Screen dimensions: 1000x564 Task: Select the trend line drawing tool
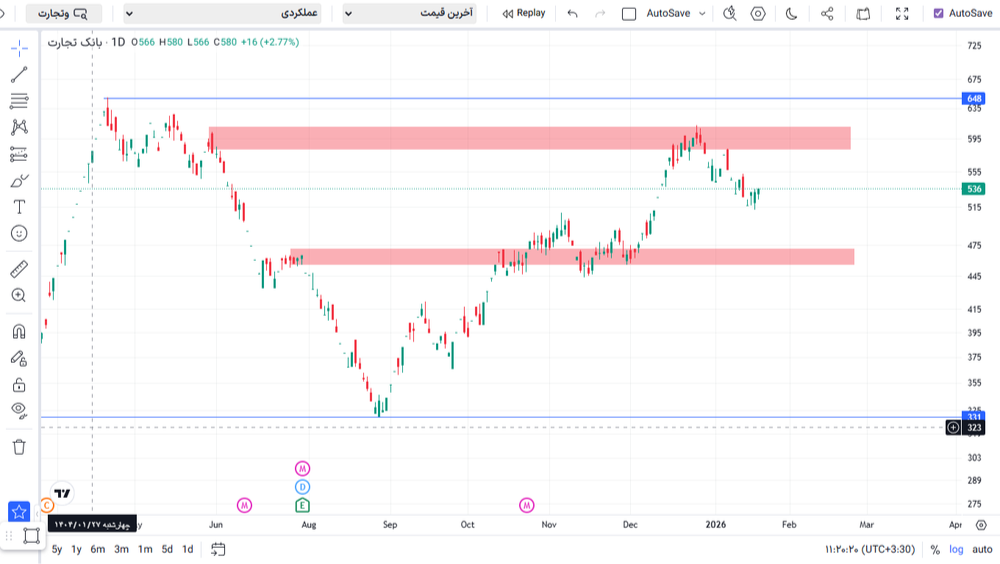[19, 74]
